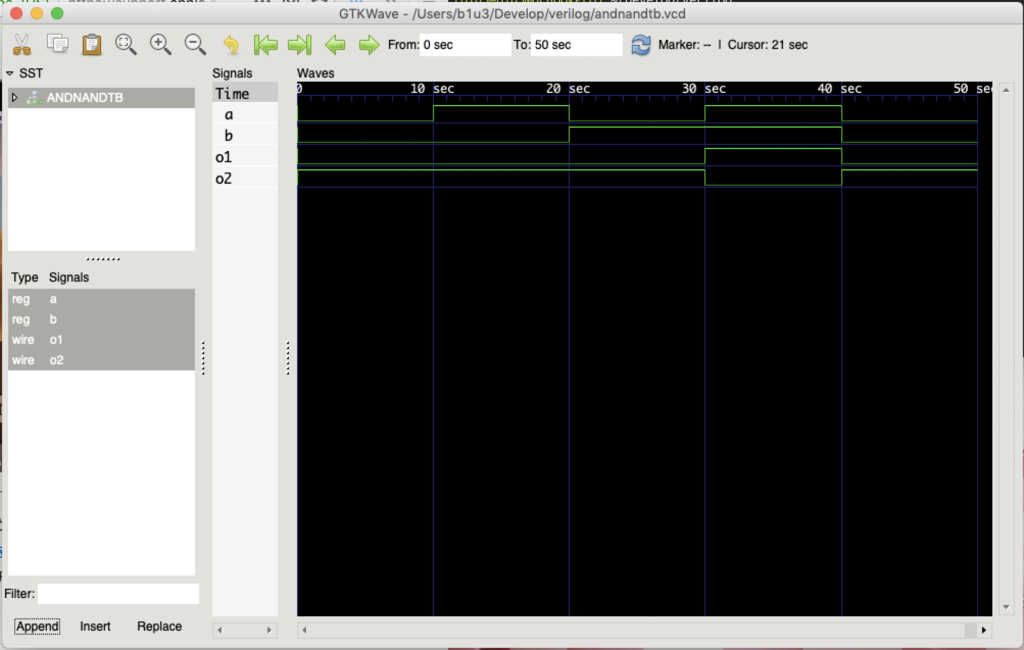Jump to the start of the waveform
Image resolution: width=1024 pixels, height=650 pixels.
pos(265,44)
